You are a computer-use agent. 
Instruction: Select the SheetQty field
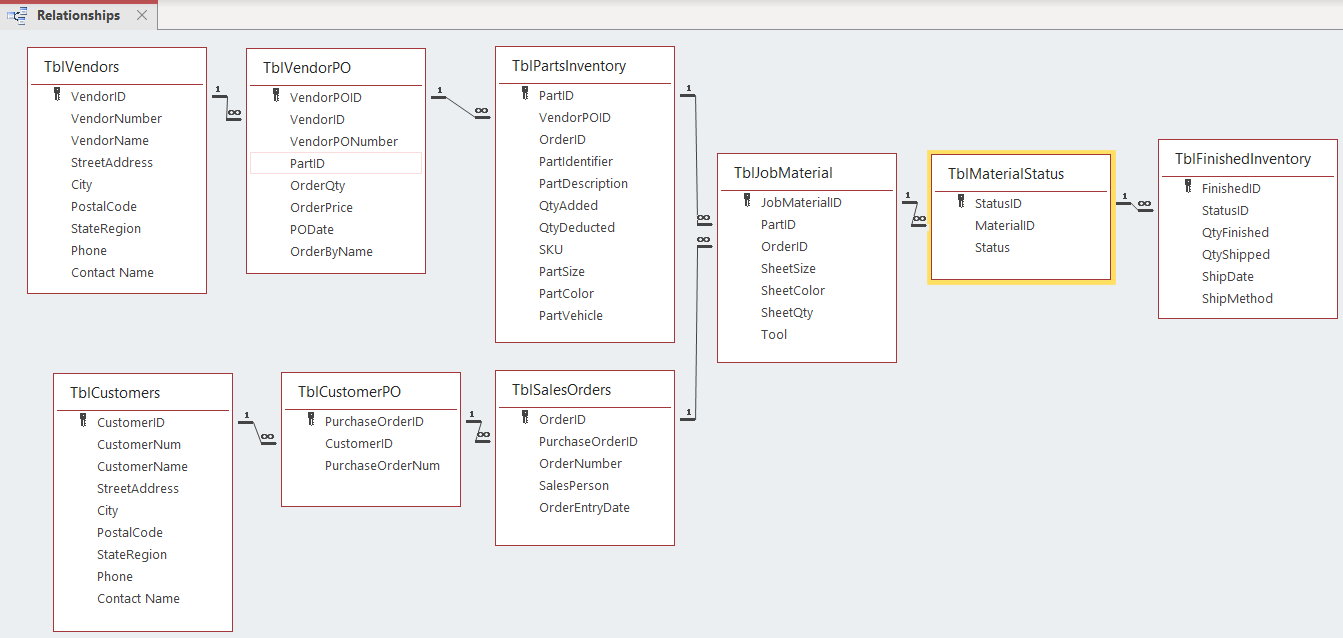787,312
